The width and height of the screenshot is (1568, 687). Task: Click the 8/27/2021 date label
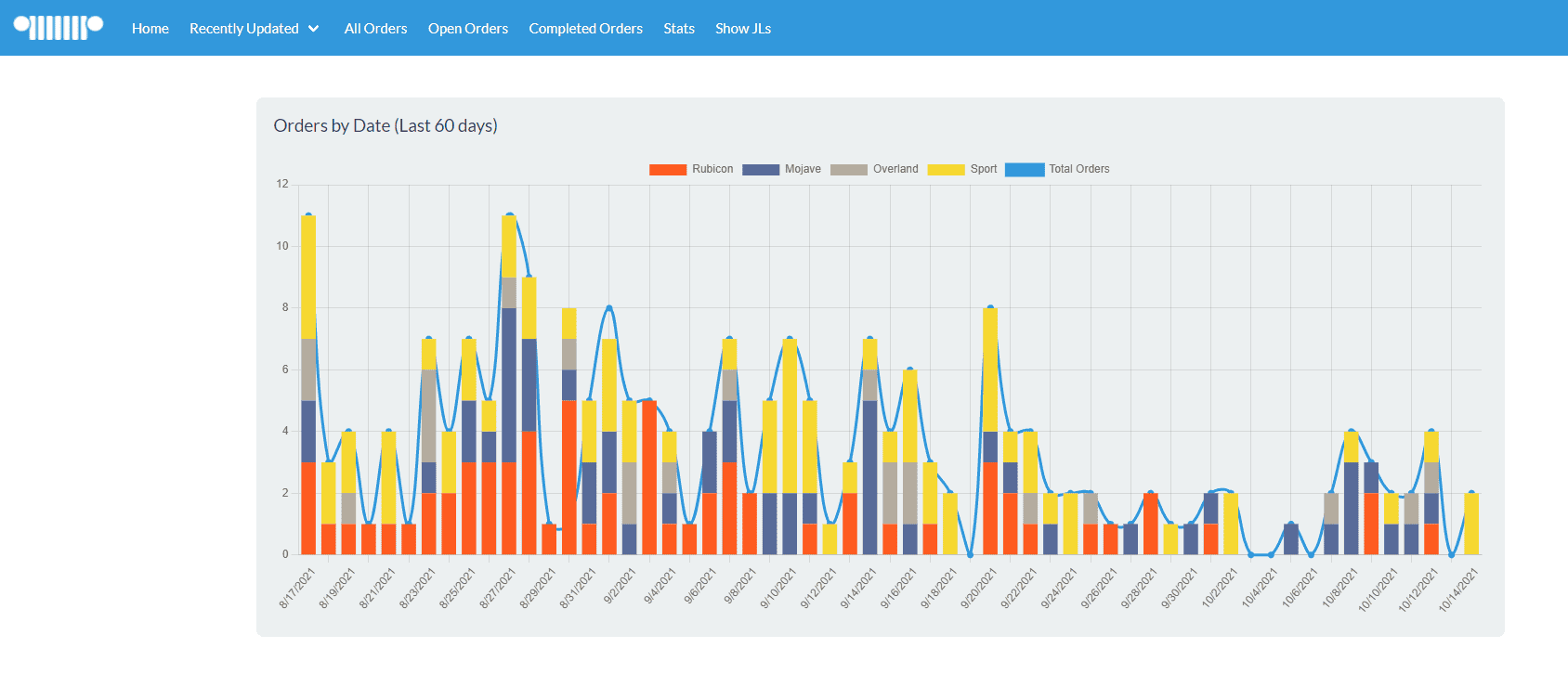pos(497,589)
